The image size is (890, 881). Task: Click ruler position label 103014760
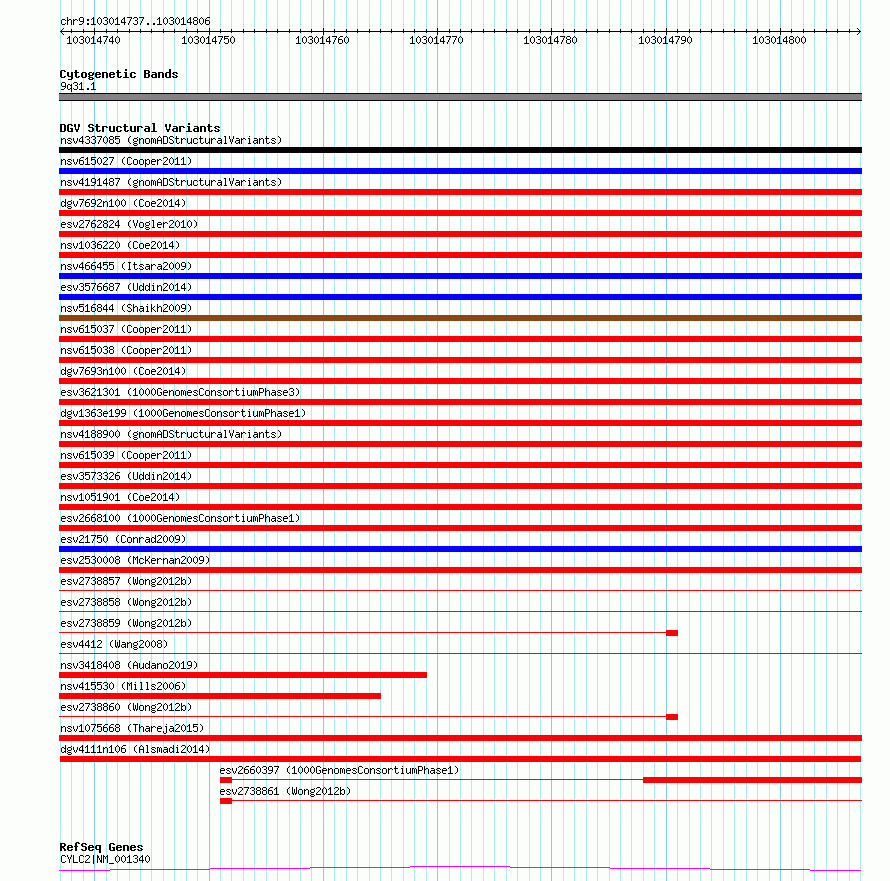point(322,40)
